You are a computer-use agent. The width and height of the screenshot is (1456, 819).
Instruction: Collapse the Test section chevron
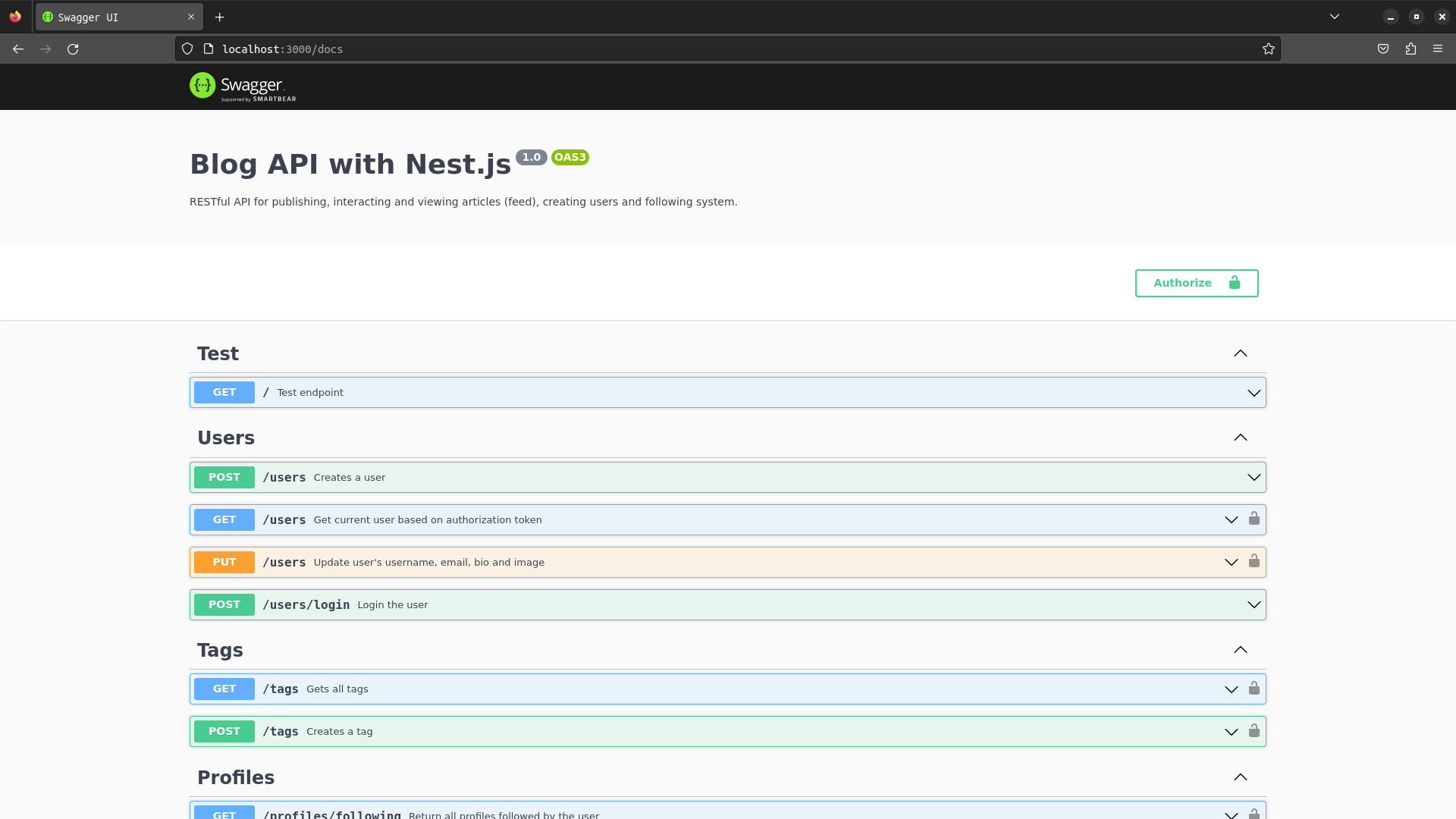pyautogui.click(x=1241, y=353)
